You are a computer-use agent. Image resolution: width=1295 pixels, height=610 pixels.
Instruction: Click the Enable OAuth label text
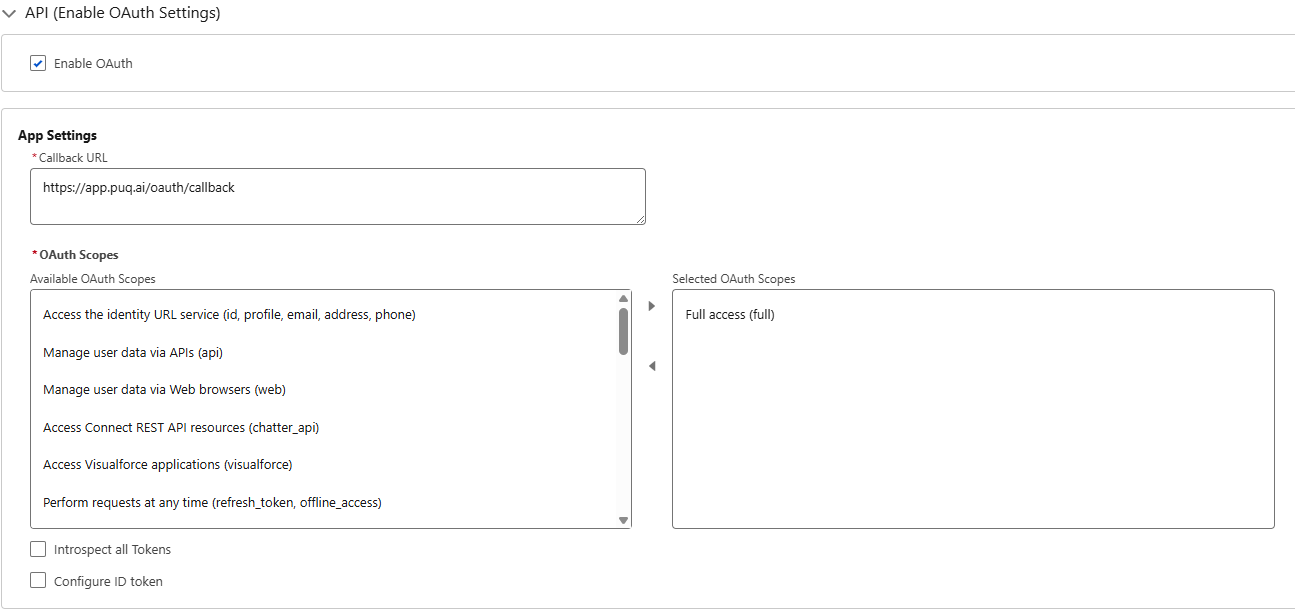93,64
